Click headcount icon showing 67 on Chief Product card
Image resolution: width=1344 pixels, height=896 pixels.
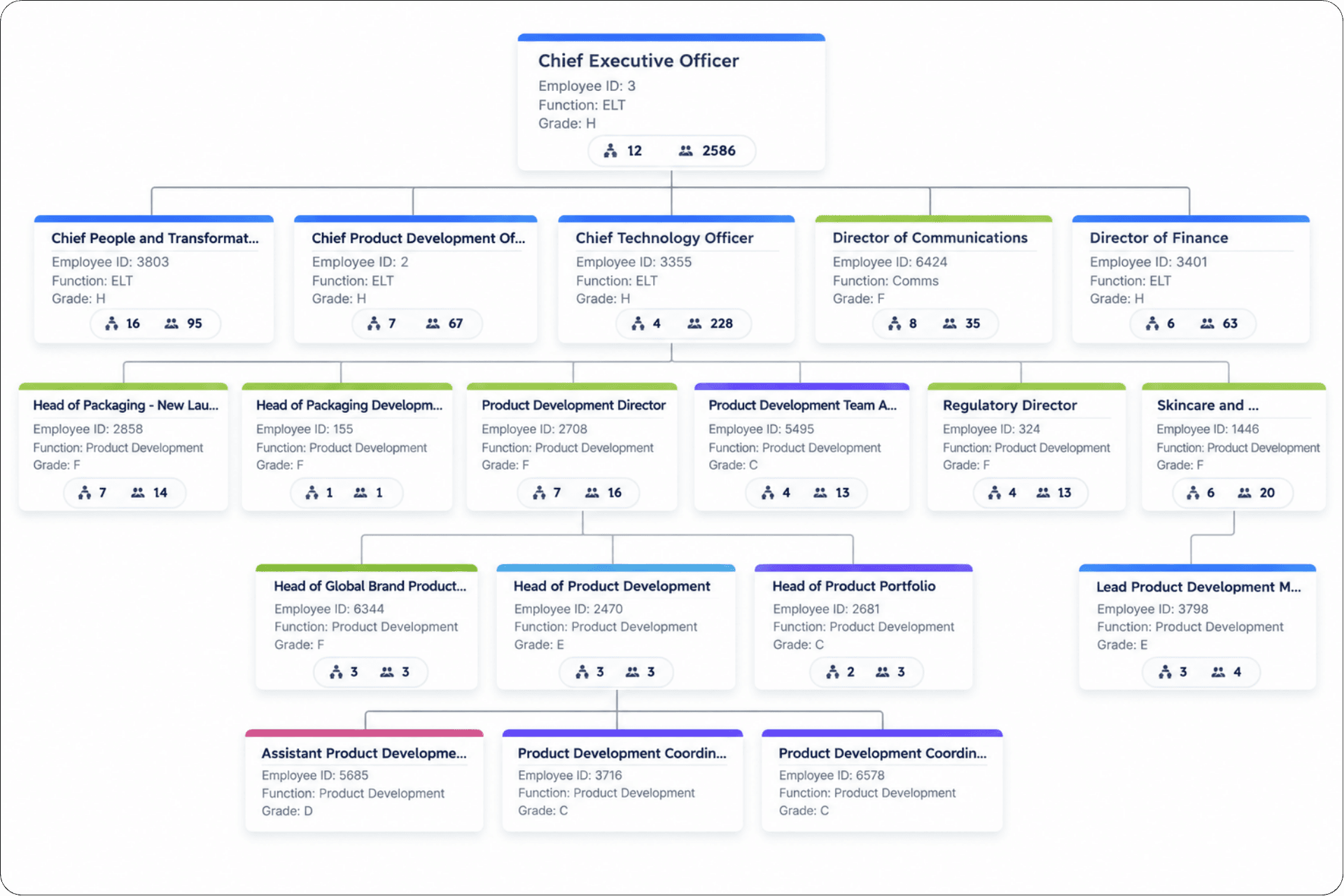point(433,323)
